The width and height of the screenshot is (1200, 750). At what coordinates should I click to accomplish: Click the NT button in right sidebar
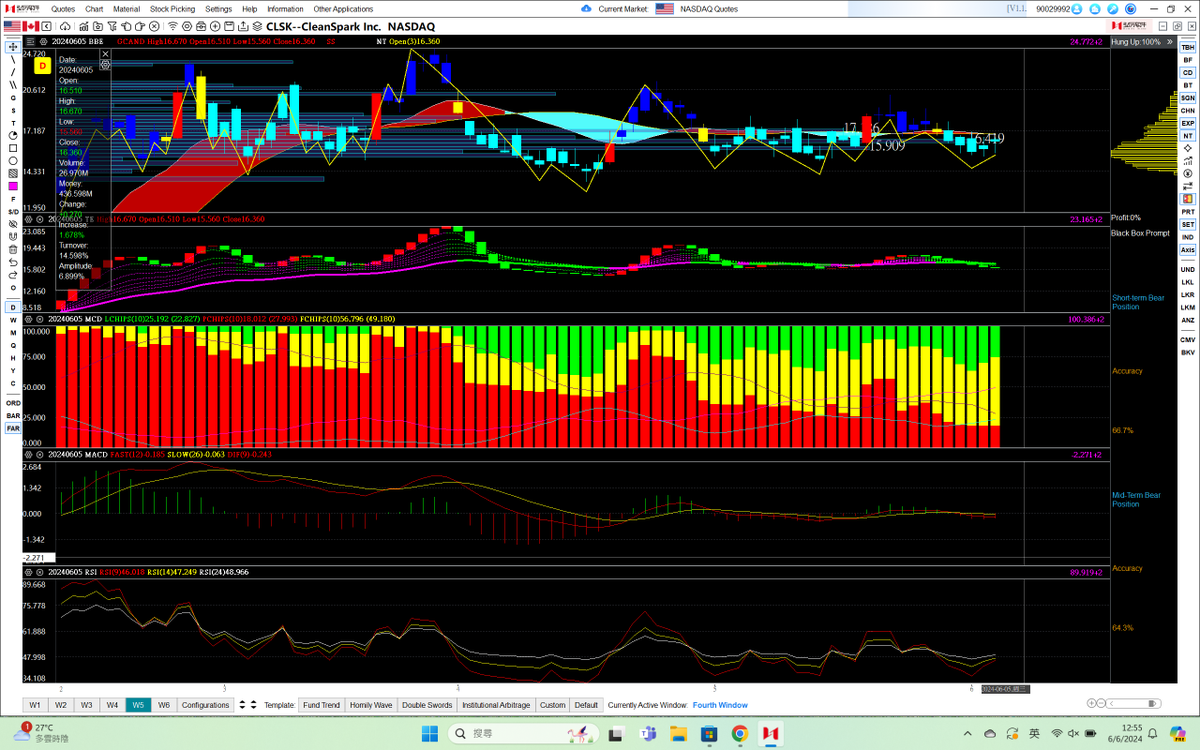pyautogui.click(x=1188, y=136)
